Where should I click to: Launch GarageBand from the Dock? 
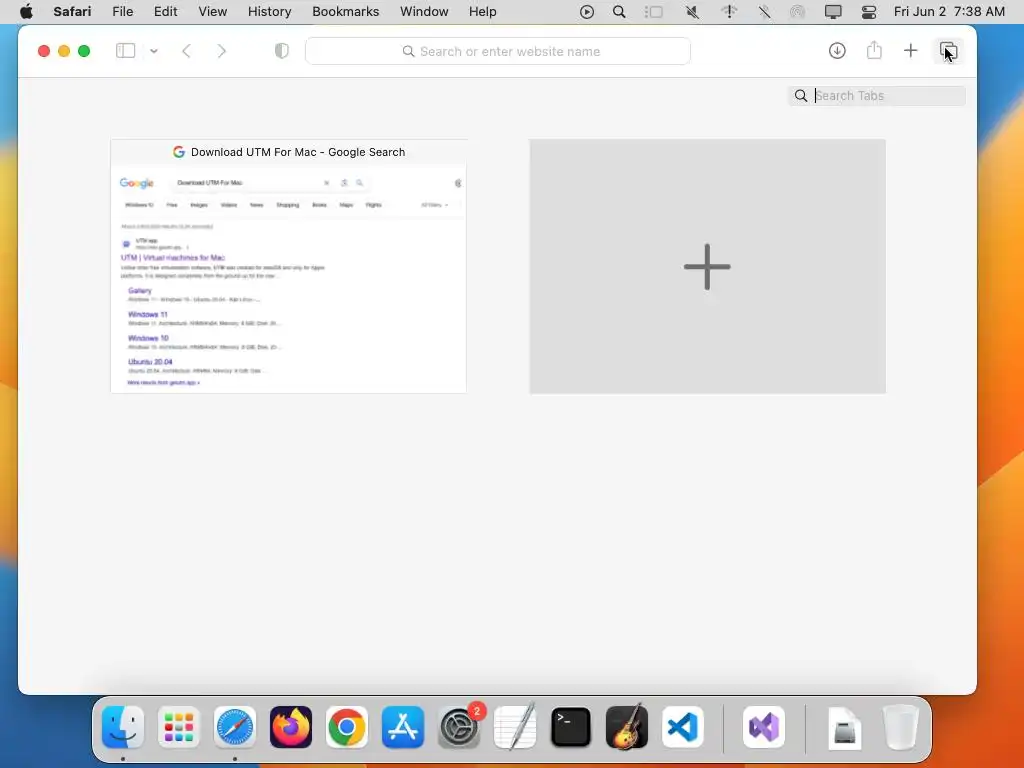(627, 727)
